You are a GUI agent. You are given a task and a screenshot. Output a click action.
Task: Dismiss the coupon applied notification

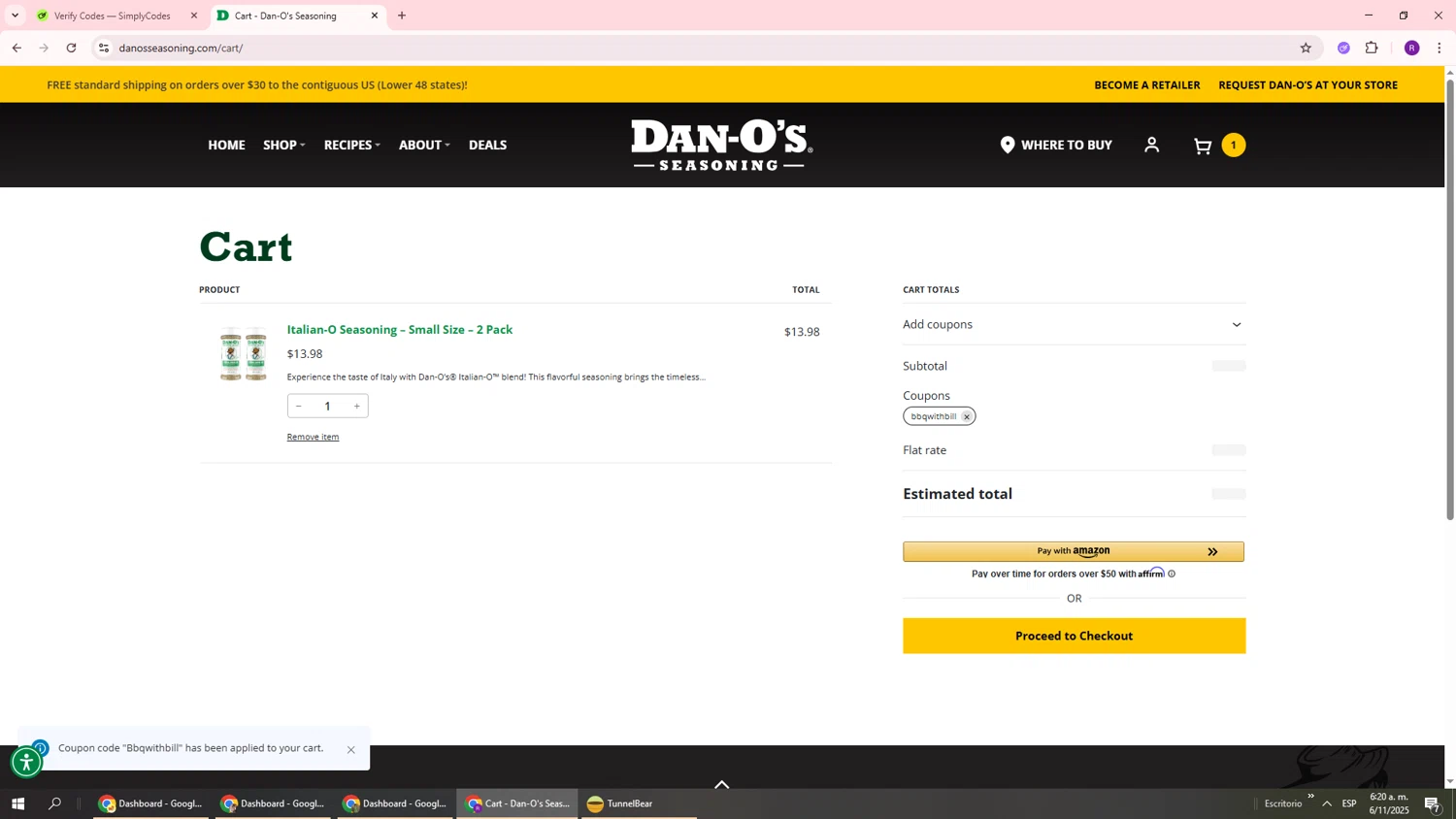[x=351, y=749]
